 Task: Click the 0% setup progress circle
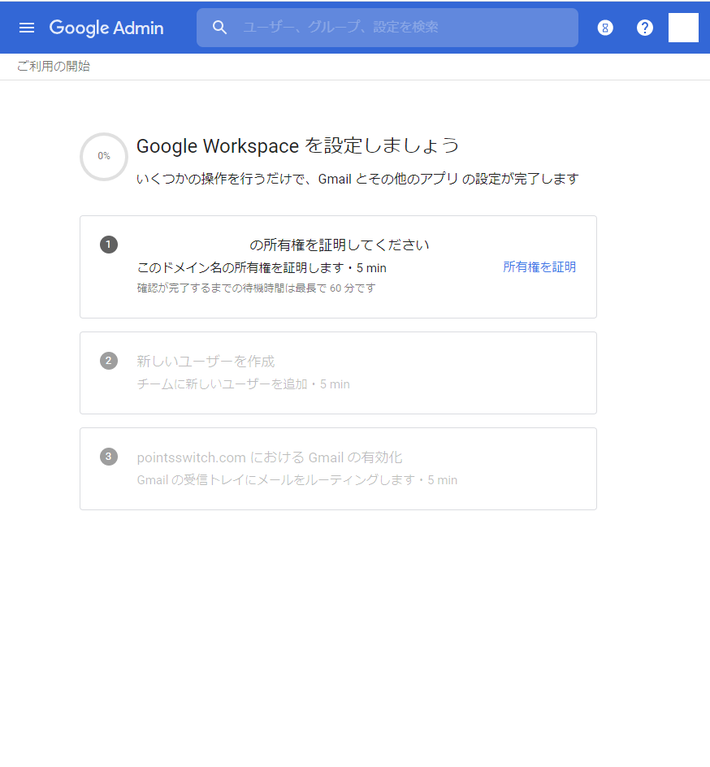104,157
